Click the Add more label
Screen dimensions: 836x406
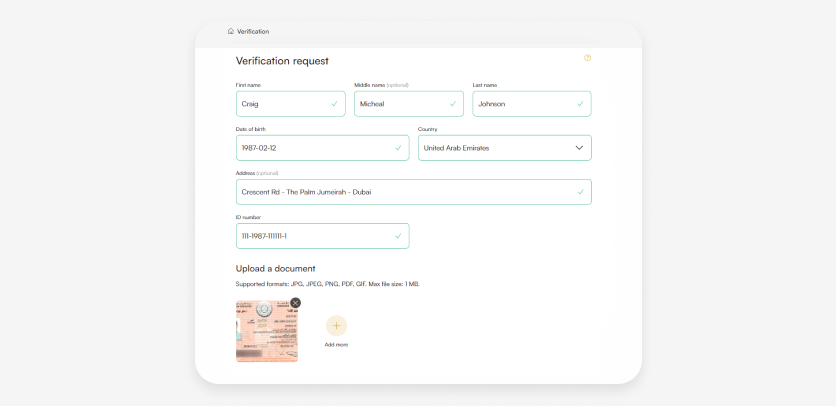click(336, 344)
